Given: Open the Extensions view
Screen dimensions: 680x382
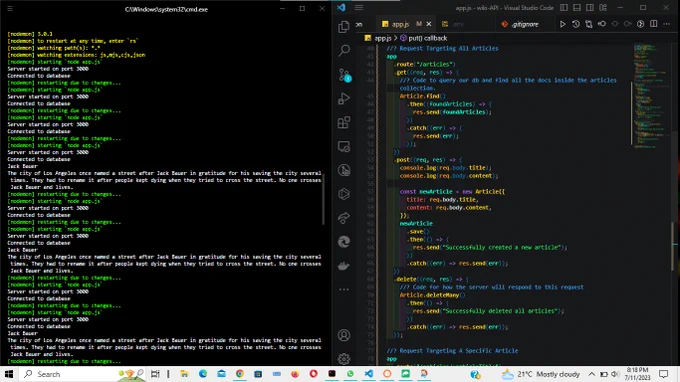Looking at the screenshot, I should point(344,123).
